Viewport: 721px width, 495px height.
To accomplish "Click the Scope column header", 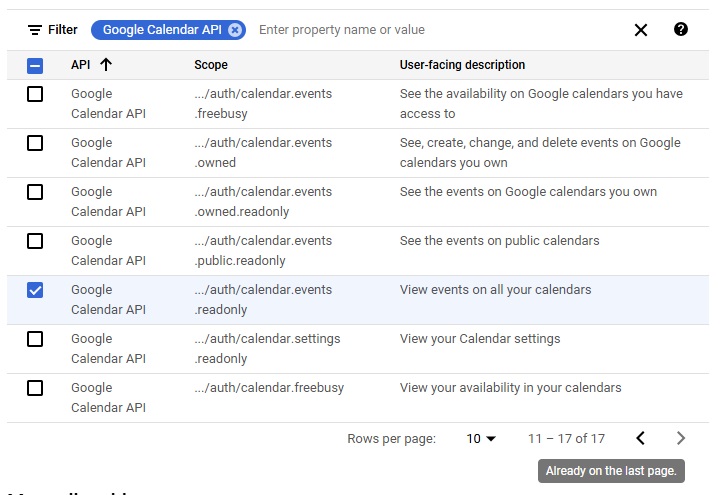I will 211,65.
